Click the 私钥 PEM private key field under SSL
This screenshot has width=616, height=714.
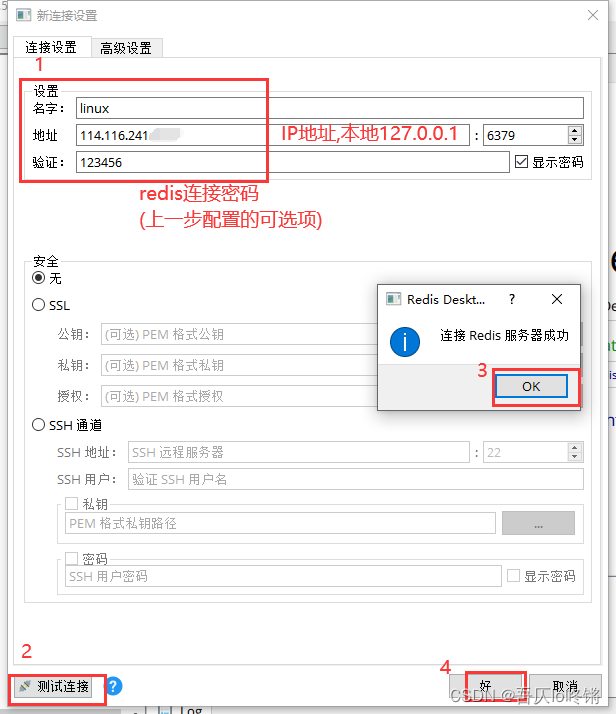(239, 365)
